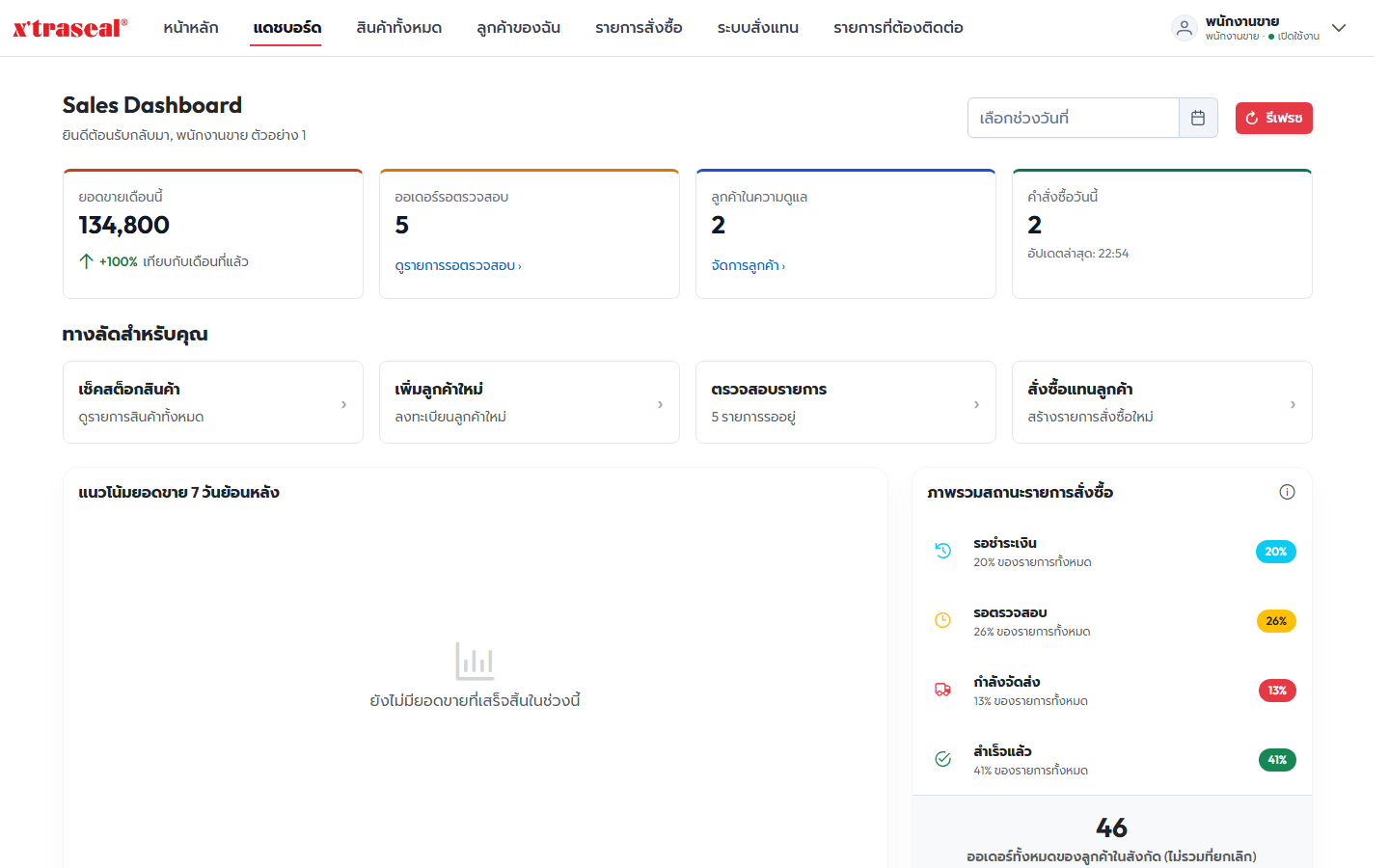Click the total orders number 46
This screenshot has height=868, width=1389.
point(1111,827)
